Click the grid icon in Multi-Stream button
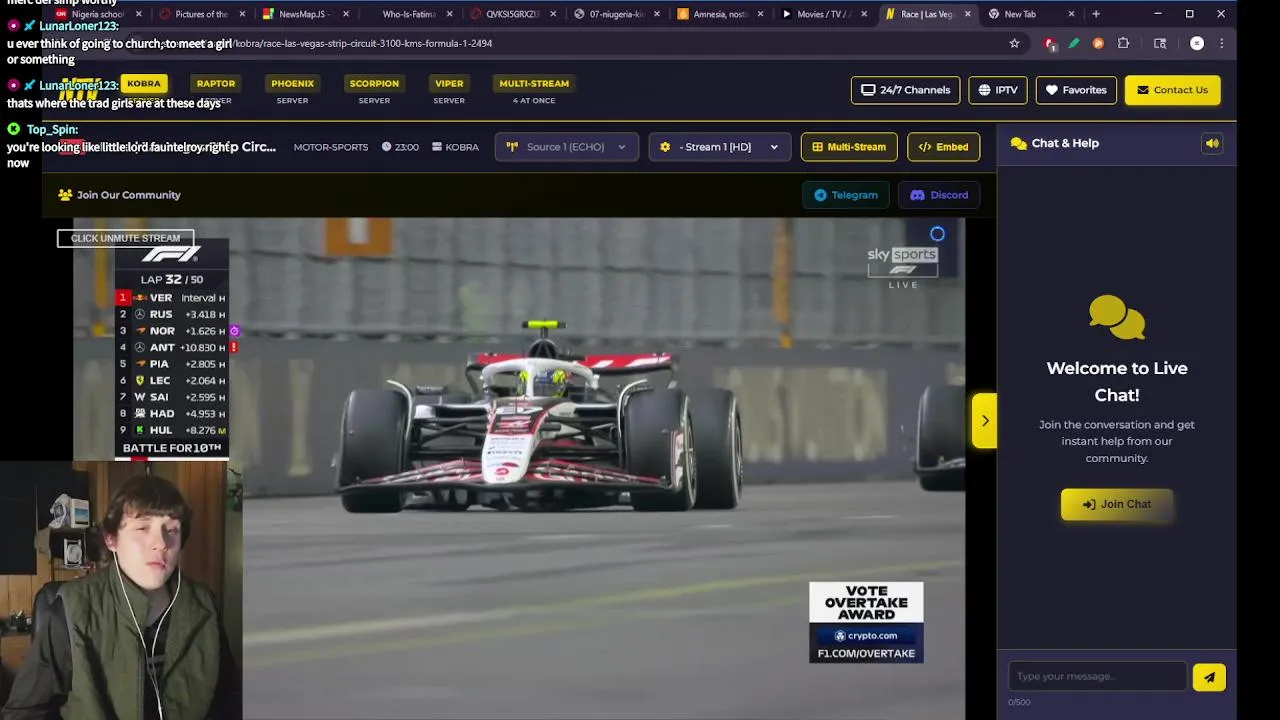This screenshot has width=1280, height=720. click(817, 147)
